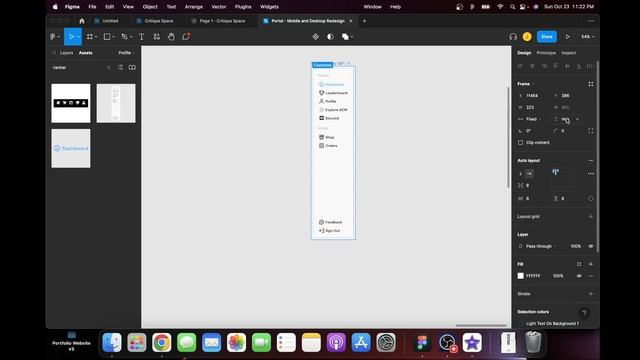Open the Resources tool

(x=157, y=37)
